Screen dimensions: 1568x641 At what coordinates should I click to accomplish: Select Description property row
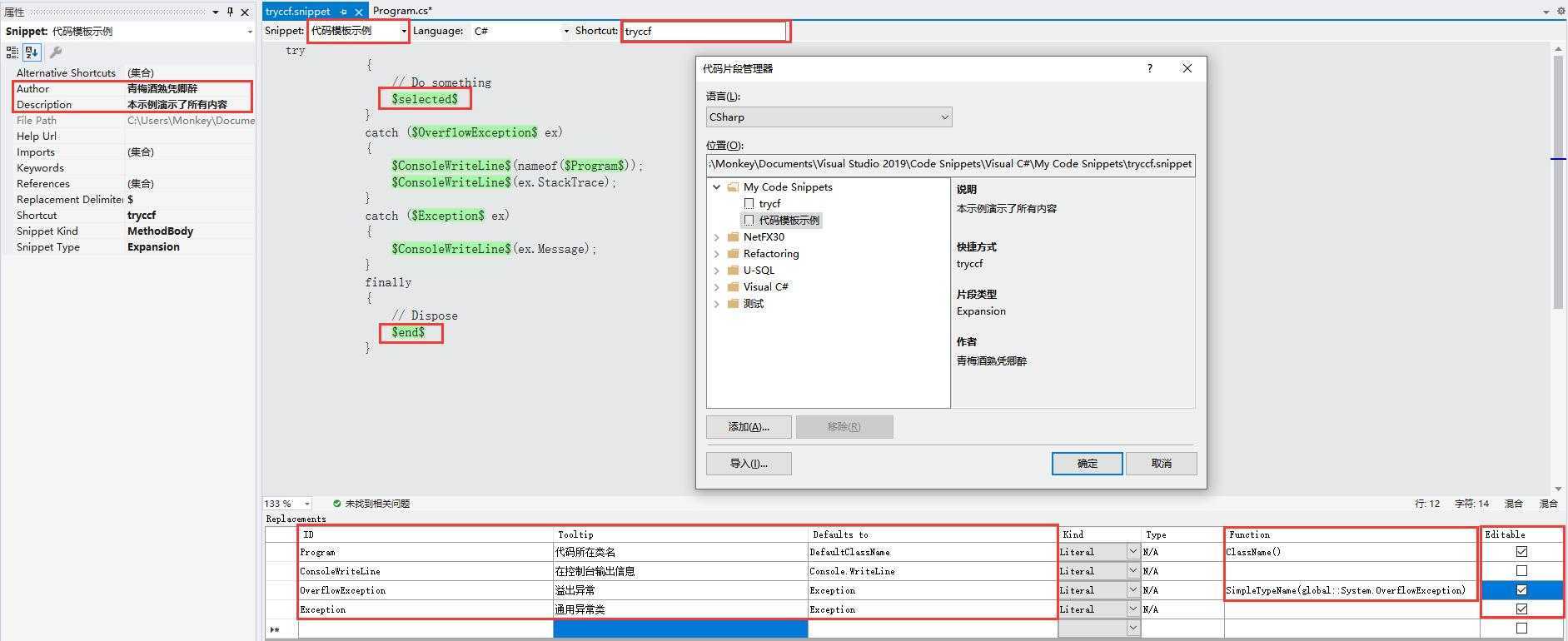click(133, 105)
